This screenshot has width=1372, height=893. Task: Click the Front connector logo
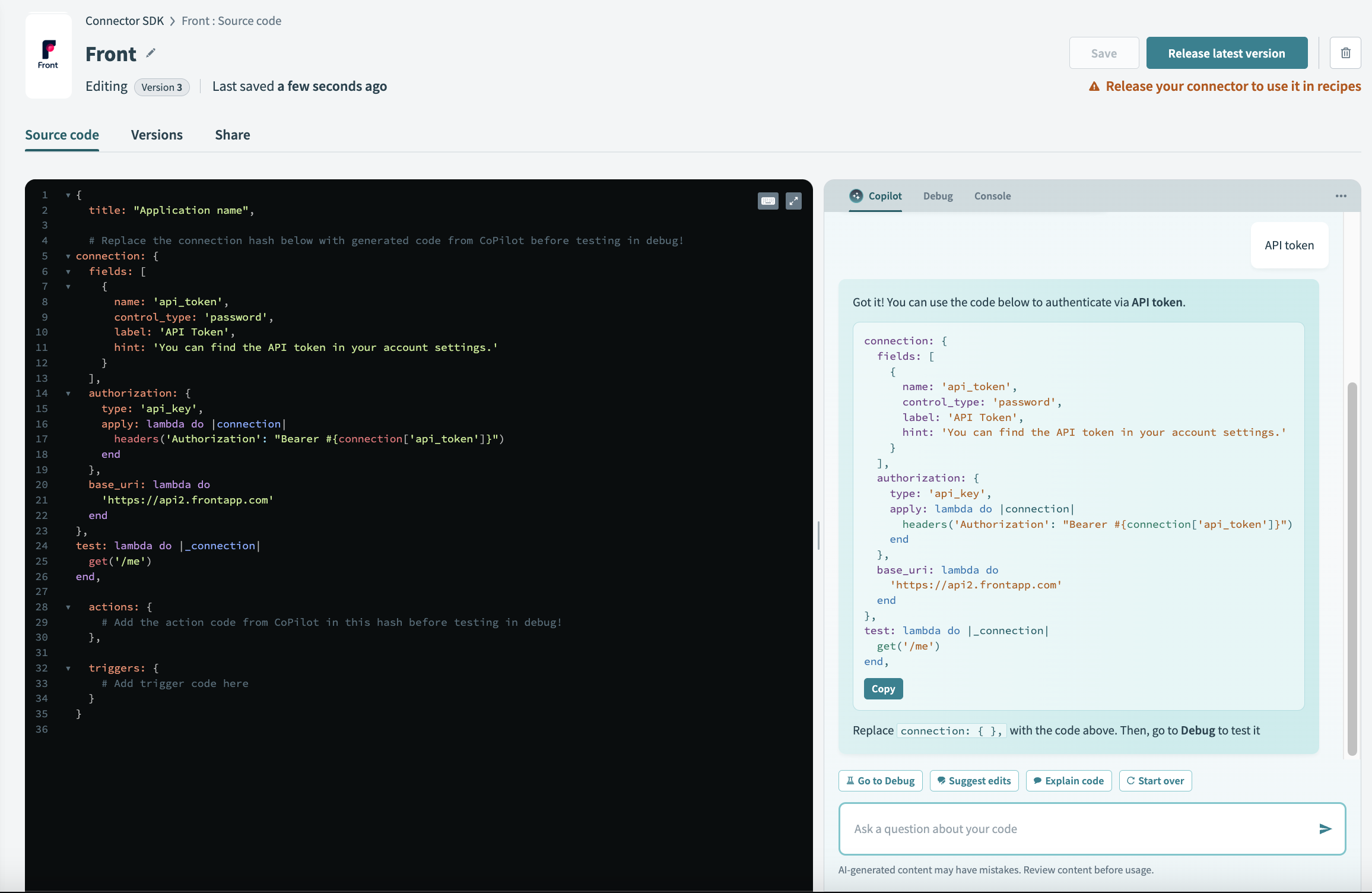[48, 55]
